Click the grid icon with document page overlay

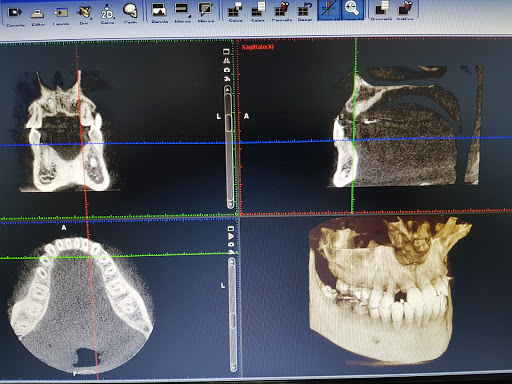tap(258, 9)
